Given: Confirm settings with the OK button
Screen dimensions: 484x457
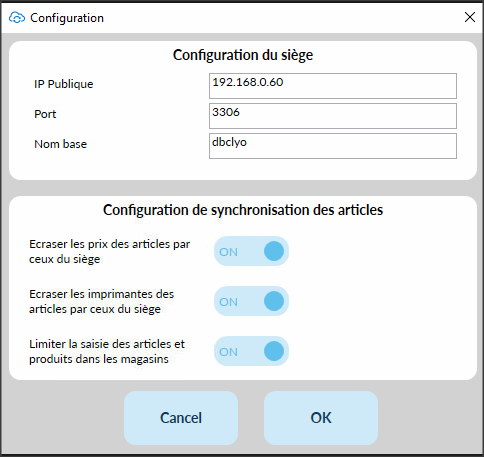Looking at the screenshot, I should [321, 418].
